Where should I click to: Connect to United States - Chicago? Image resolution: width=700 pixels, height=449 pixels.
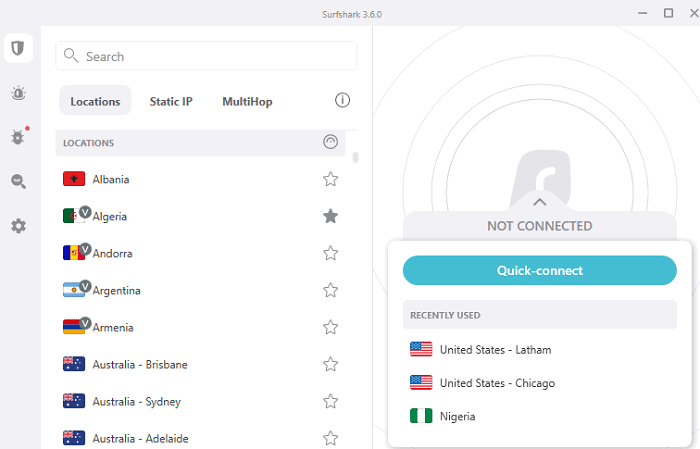tap(496, 383)
